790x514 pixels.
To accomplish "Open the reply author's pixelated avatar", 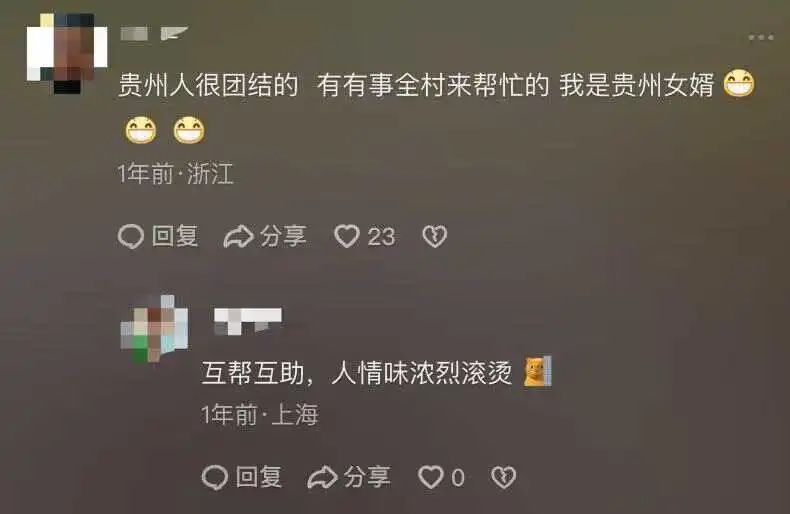I will [154, 329].
